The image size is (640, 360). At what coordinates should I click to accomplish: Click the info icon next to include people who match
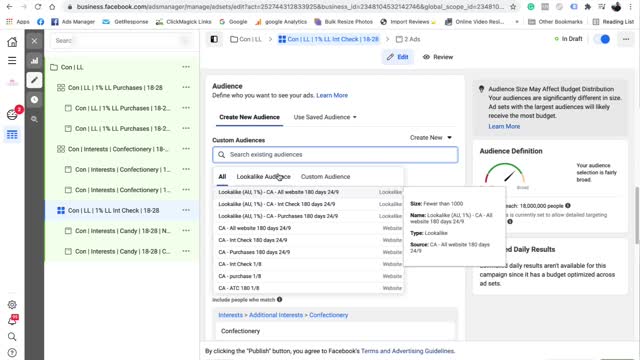280,300
